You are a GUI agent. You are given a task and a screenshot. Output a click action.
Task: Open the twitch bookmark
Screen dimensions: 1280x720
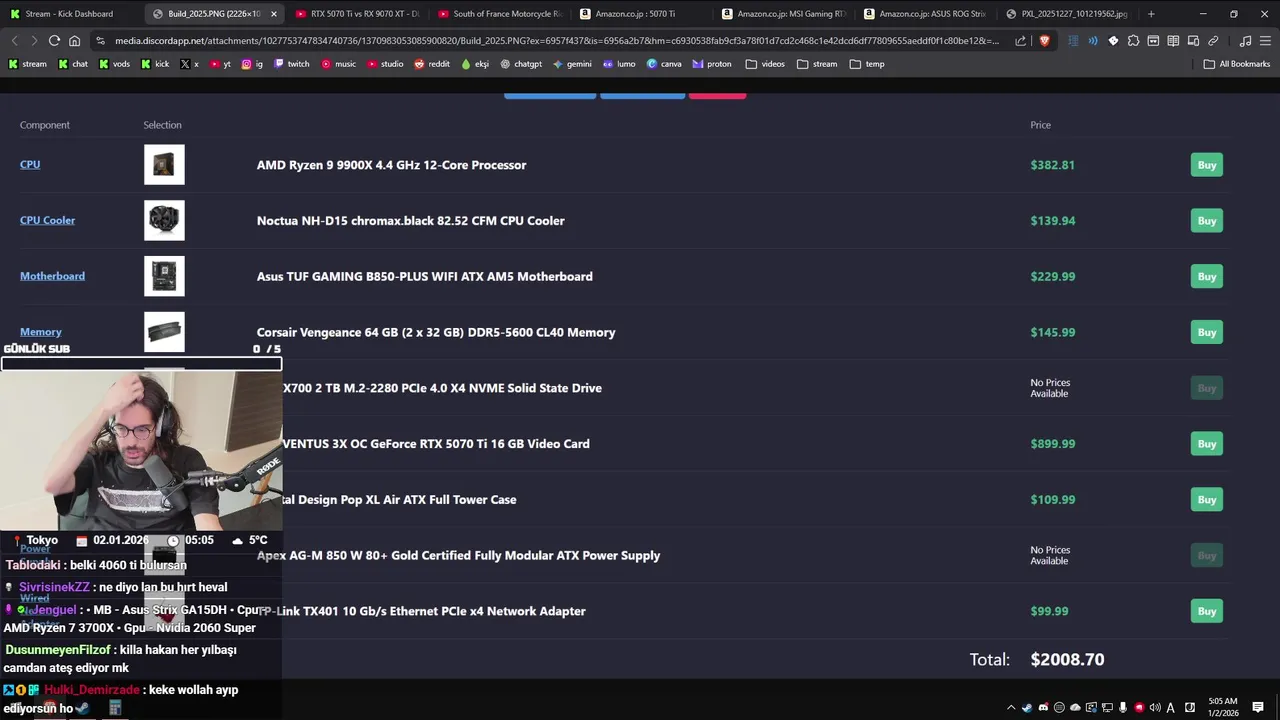point(292,64)
